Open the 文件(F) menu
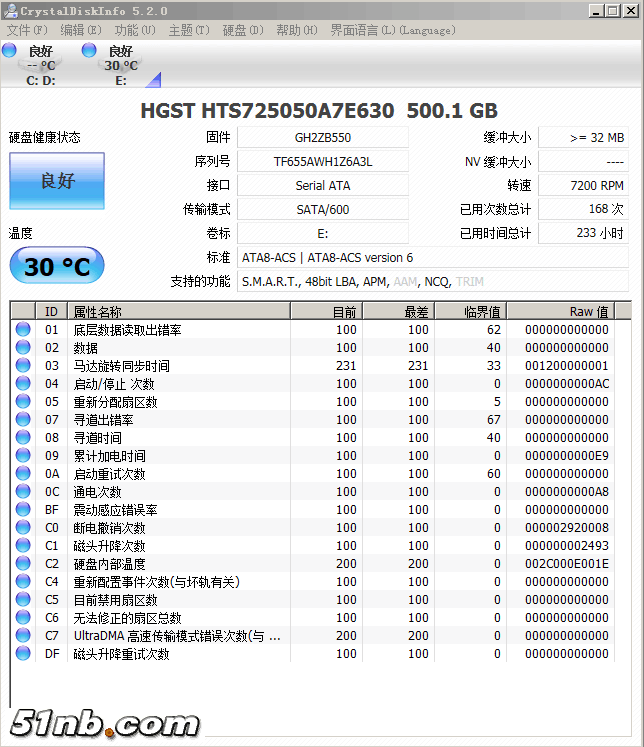The width and height of the screenshot is (644, 747). (x=26, y=30)
